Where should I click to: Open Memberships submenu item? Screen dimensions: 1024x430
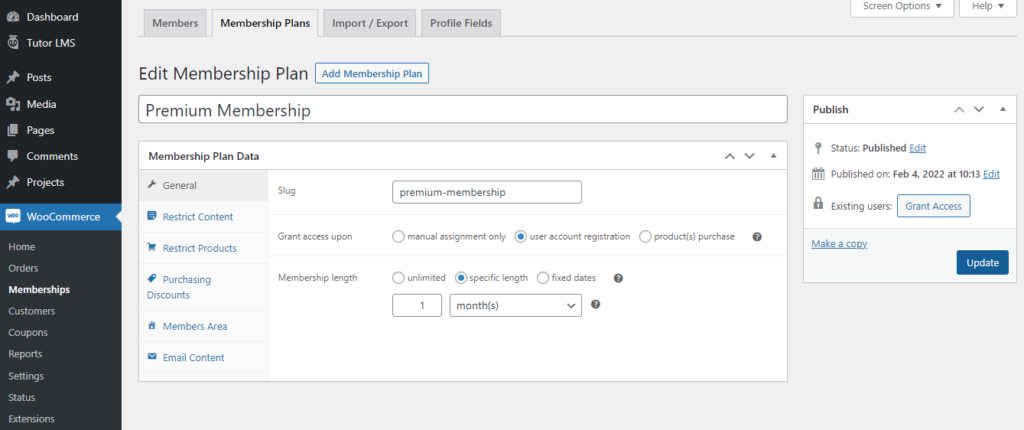[39, 289]
